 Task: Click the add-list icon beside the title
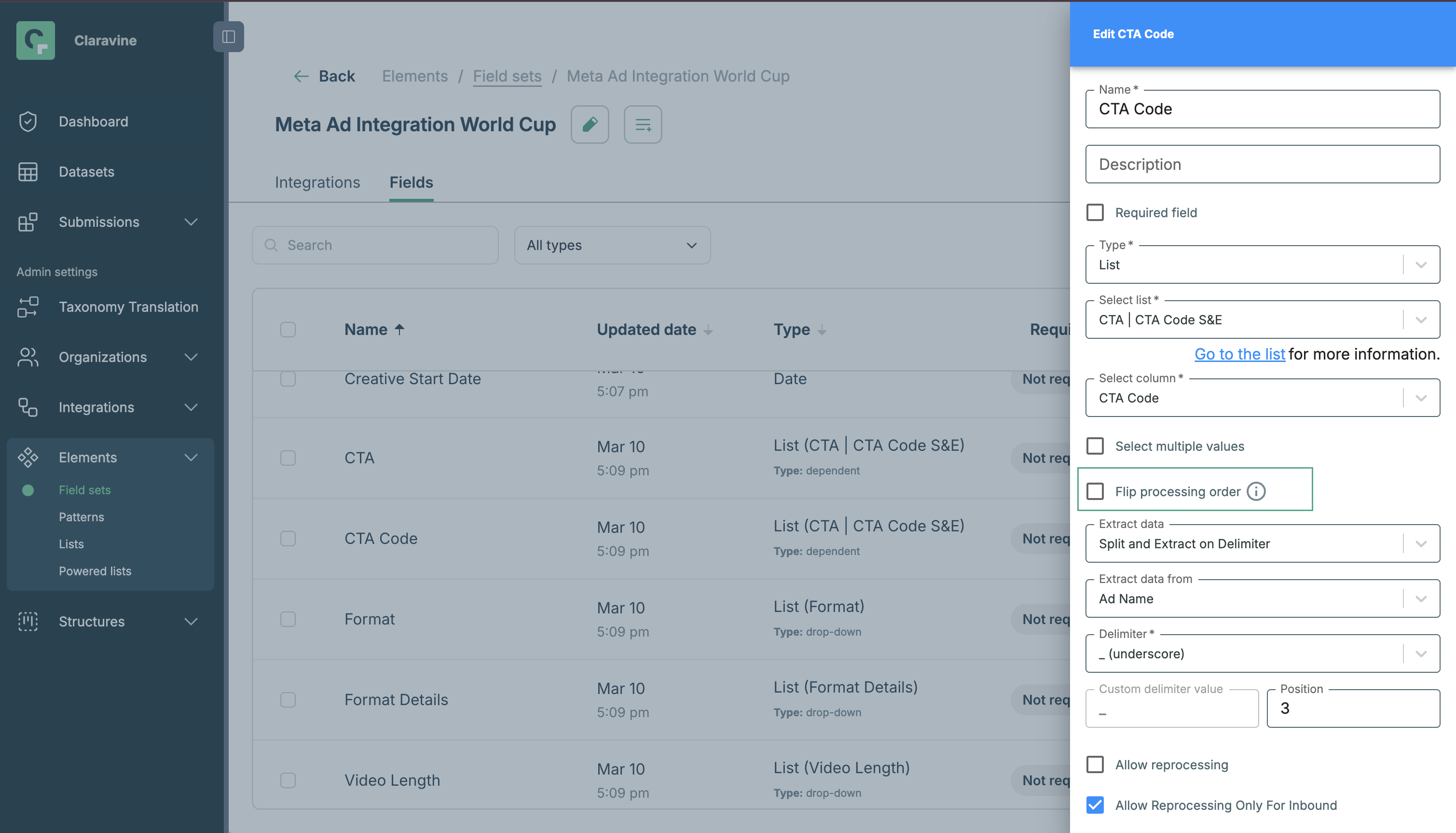(643, 124)
